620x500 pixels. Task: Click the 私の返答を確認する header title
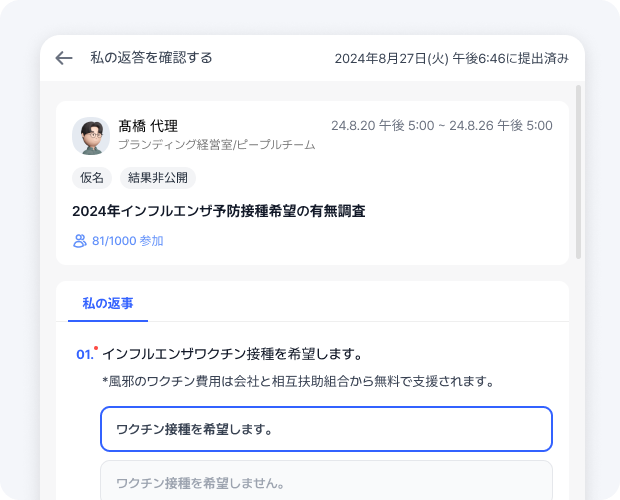click(151, 58)
